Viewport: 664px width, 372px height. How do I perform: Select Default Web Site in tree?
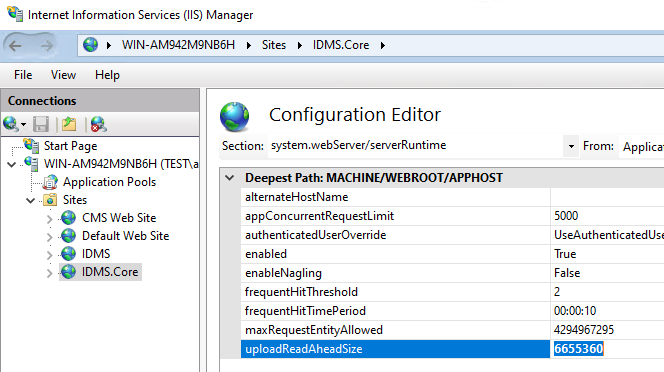coord(125,236)
